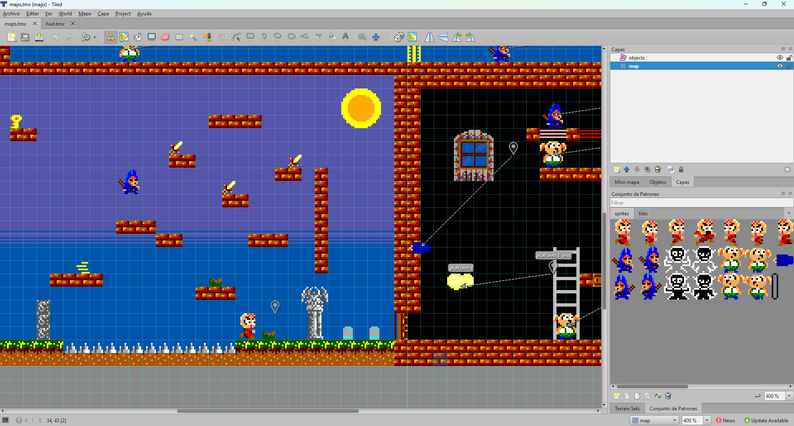Viewport: 794px width, 426px height.
Task: Toggle dynamic wrapping in tileset panel
Action: [x=758, y=396]
